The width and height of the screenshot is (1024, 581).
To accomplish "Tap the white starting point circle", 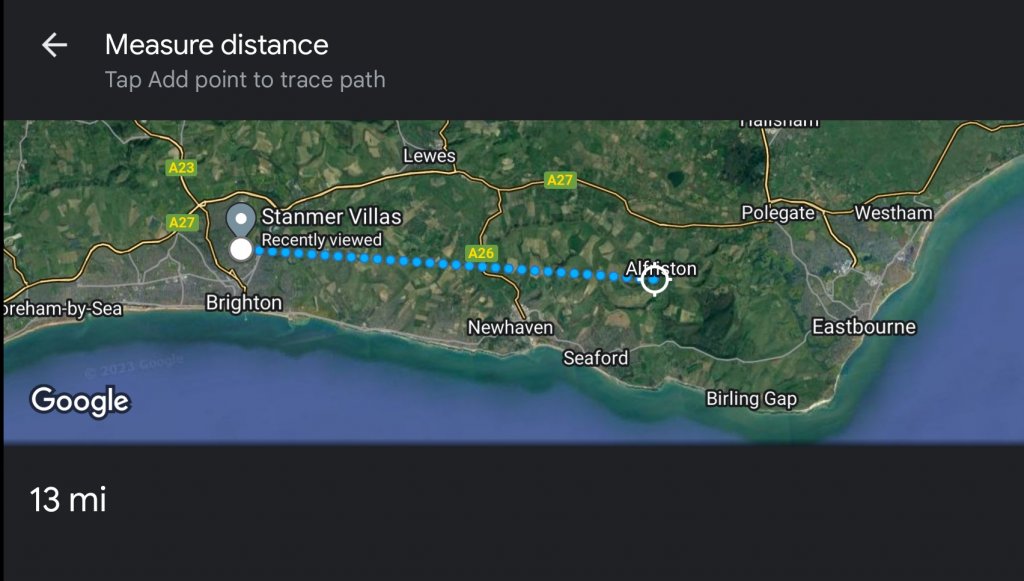I will (x=241, y=249).
